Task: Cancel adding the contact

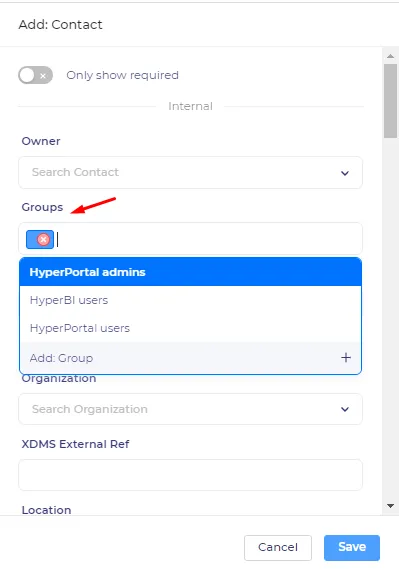Action: [278, 548]
